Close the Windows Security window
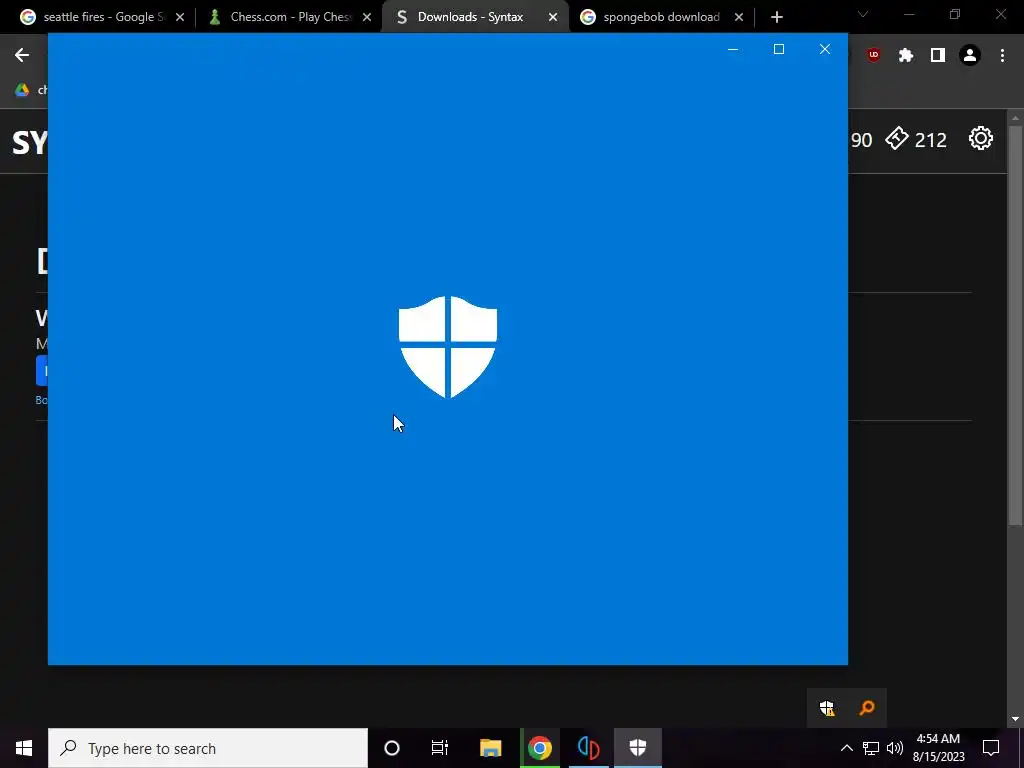 click(825, 49)
